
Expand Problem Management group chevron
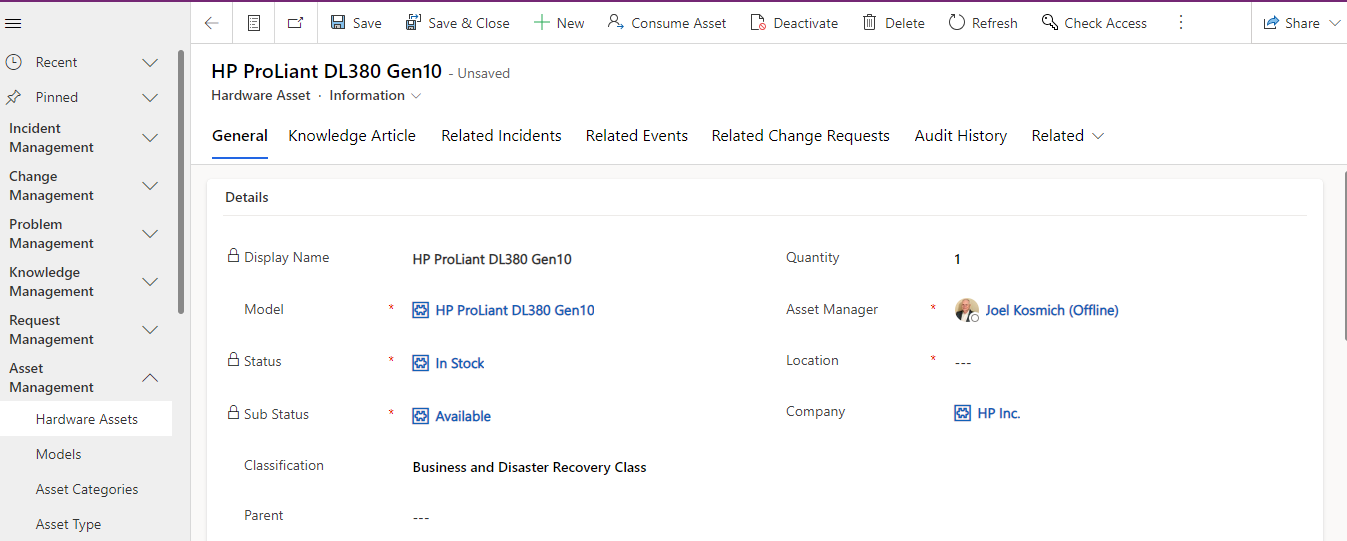(x=150, y=234)
